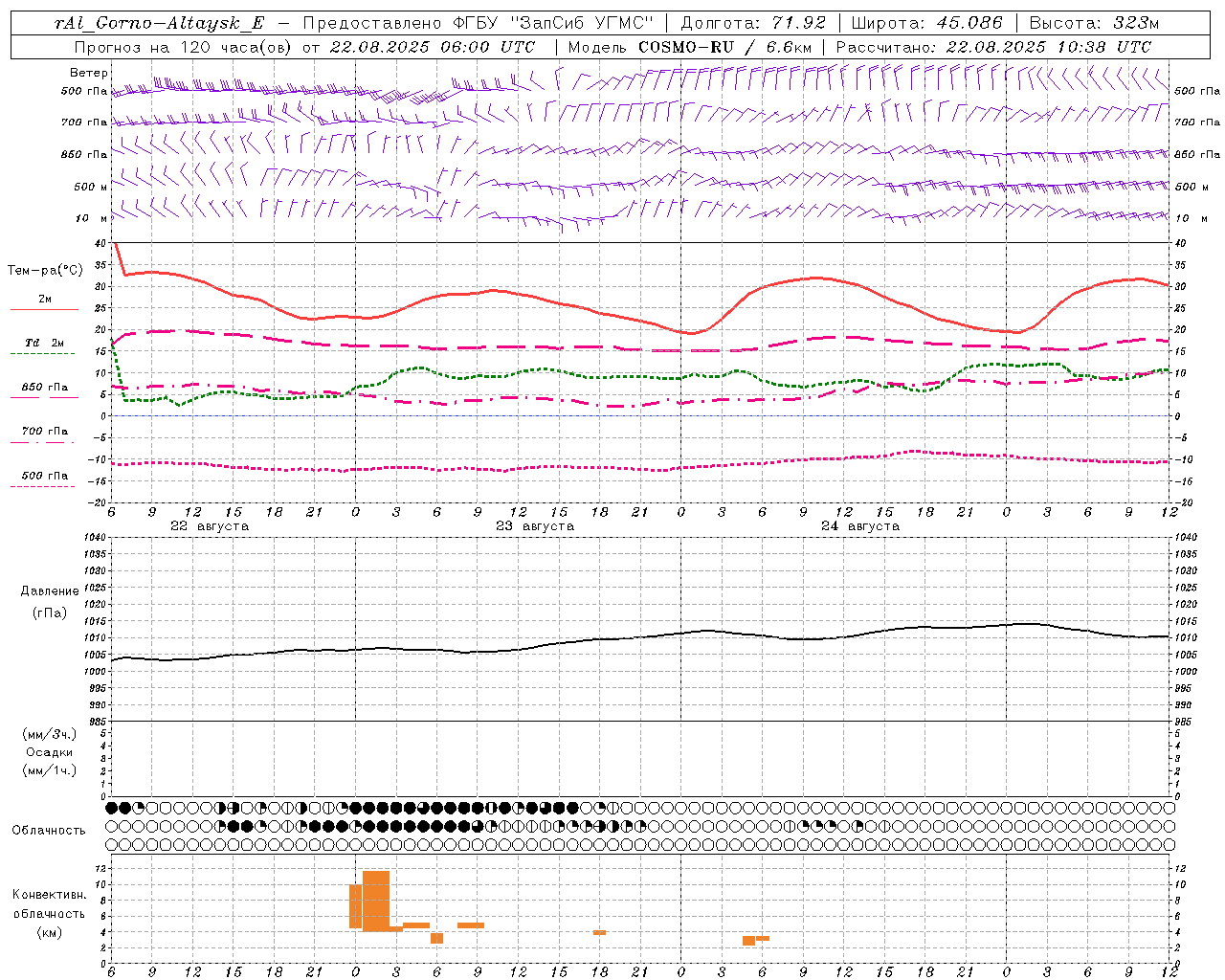Click the Осадки panel label
Viewport: 1225px width, 980px height.
(x=50, y=752)
